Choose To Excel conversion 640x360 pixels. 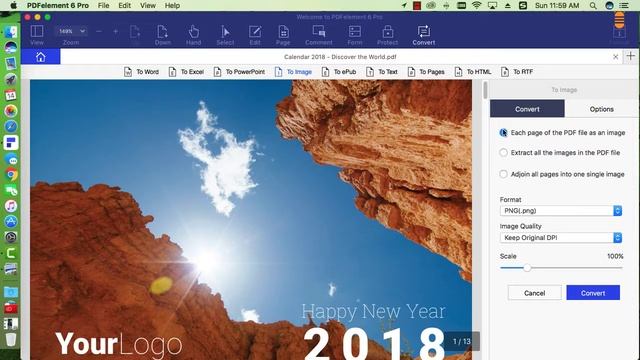pyautogui.click(x=186, y=72)
